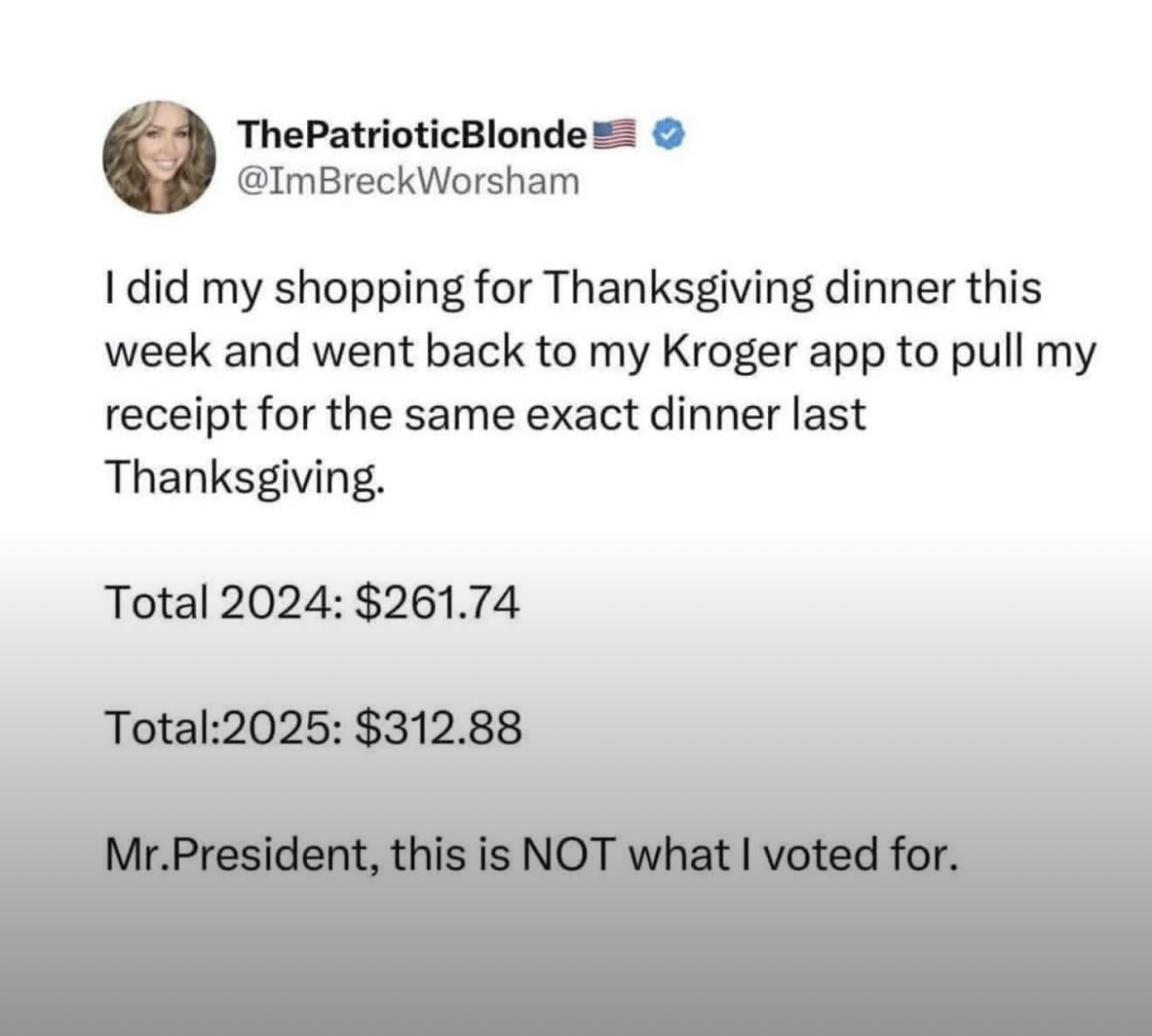Click "Thanksgiving." ending the first paragraph
Image resolution: width=1152 pixels, height=1036 pixels.
click(246, 479)
